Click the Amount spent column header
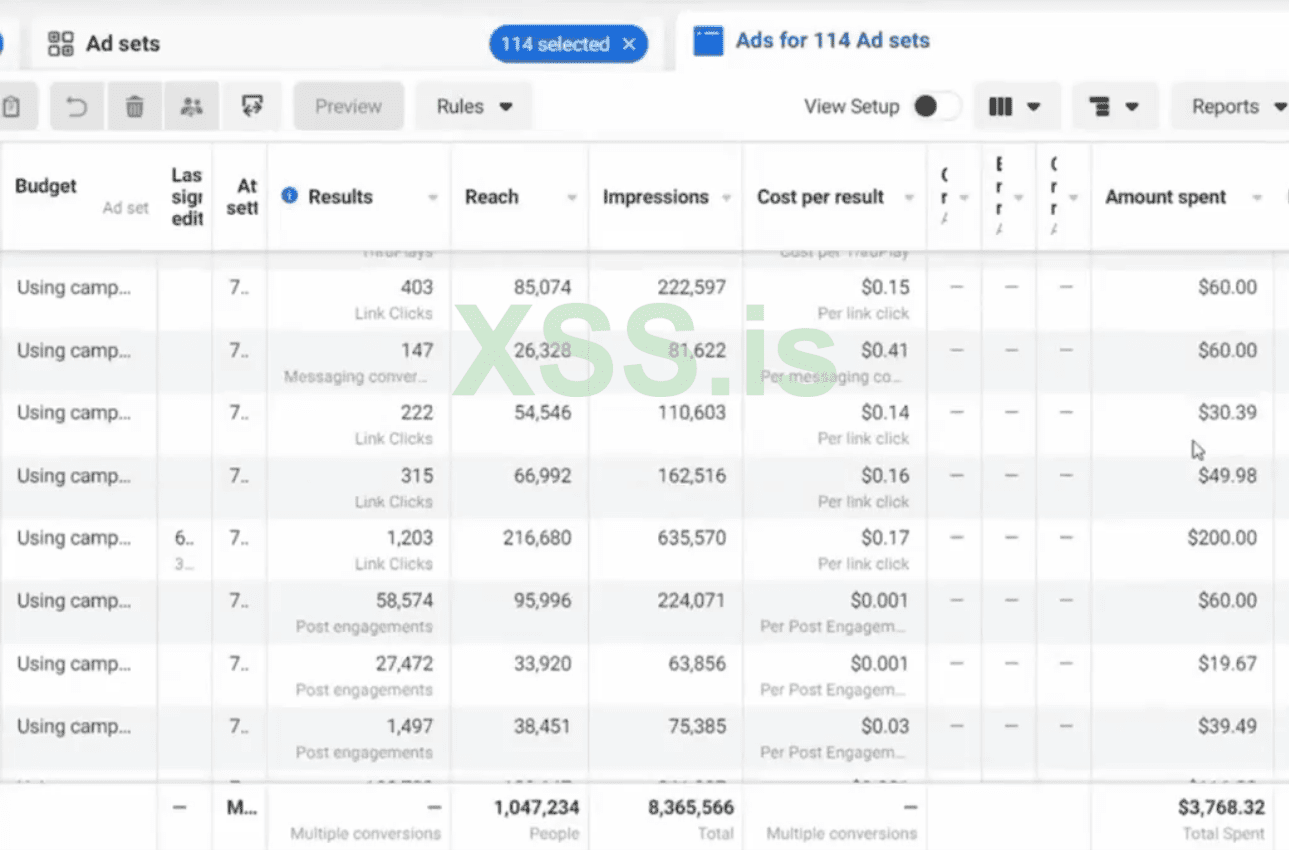This screenshot has height=850, width=1289. 1165,197
